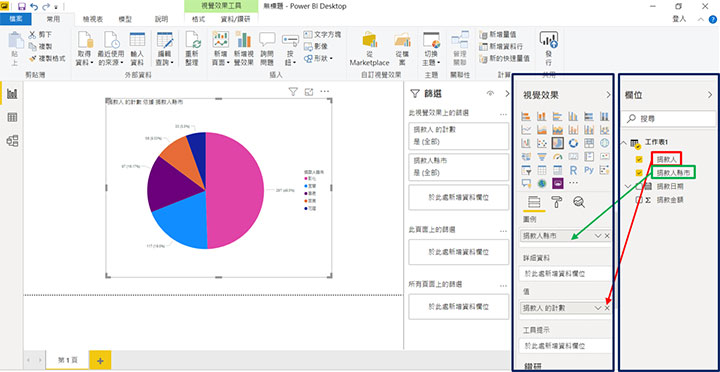
Task: Select the funnel visualization type
Action: [542, 157]
